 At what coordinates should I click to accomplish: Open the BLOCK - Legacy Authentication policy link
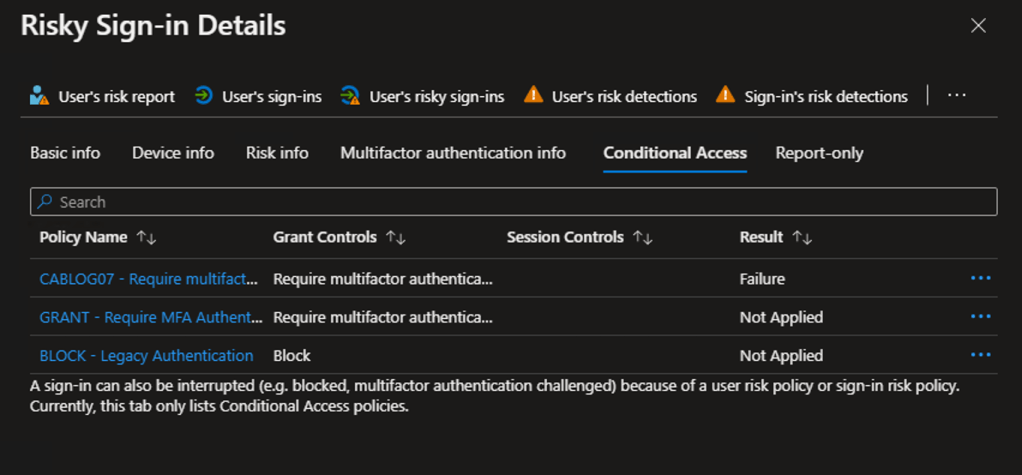146,356
